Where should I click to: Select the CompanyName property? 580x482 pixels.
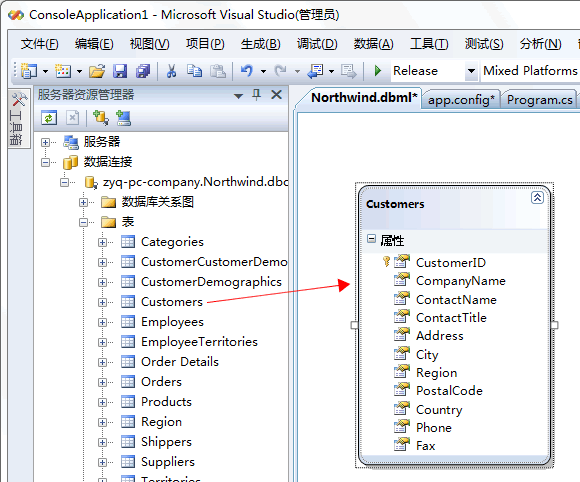pos(461,281)
